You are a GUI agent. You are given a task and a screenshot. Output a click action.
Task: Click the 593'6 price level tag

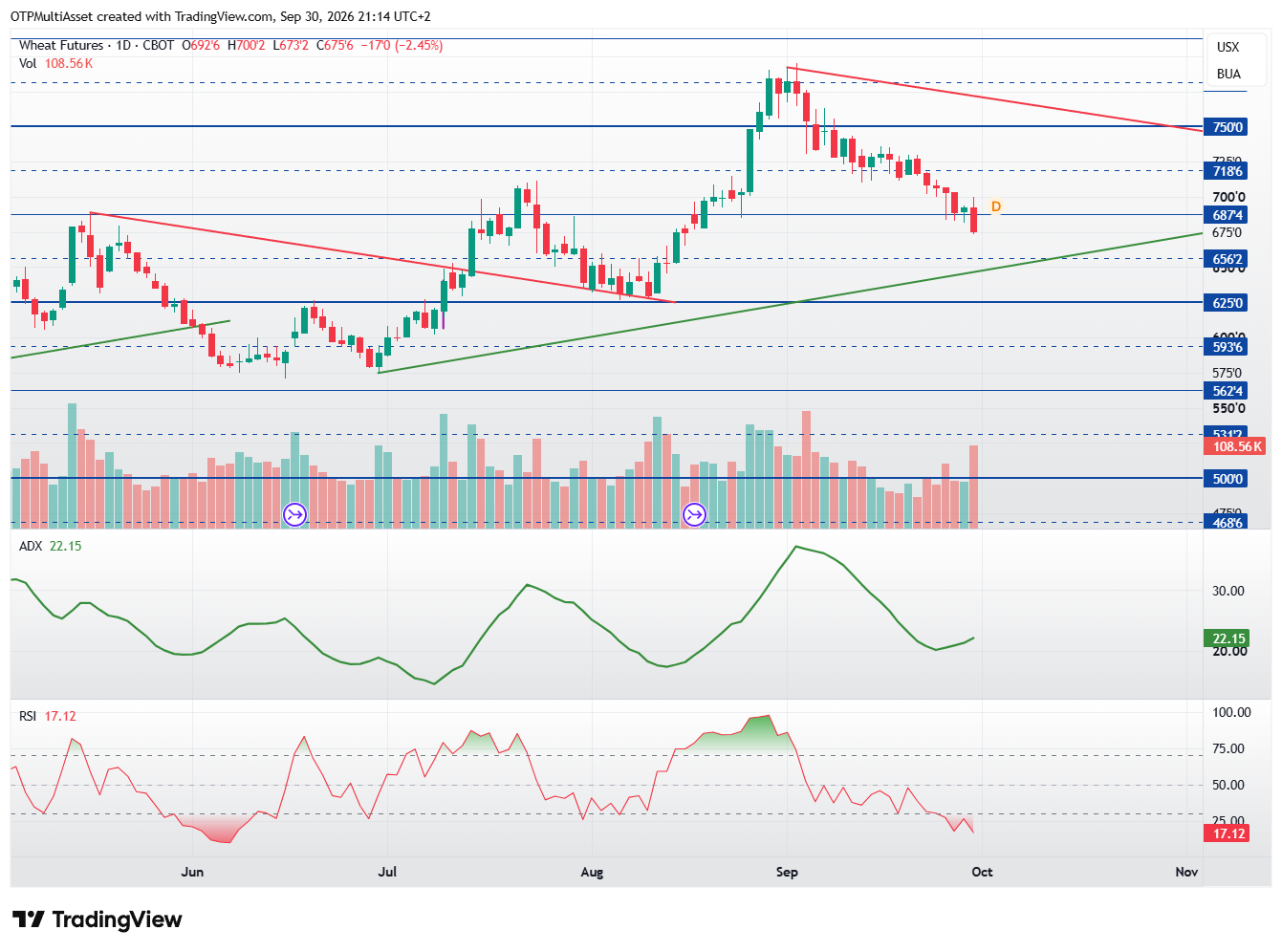pyautogui.click(x=1228, y=347)
